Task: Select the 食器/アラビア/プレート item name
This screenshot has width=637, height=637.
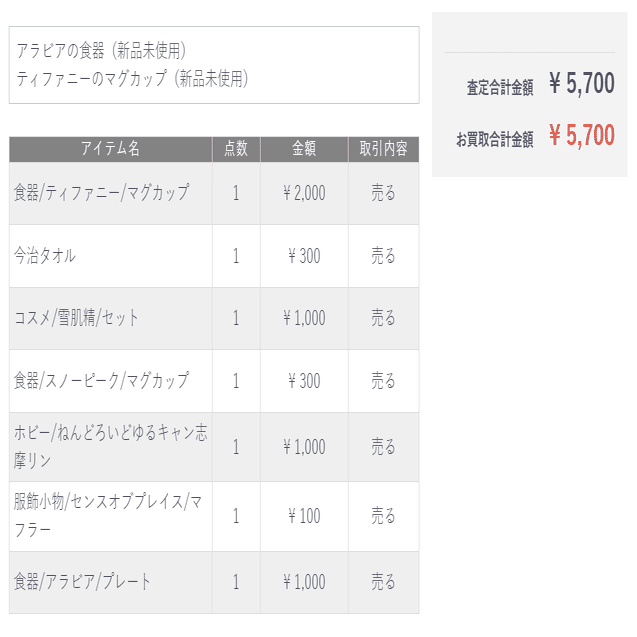Action: tap(82, 582)
